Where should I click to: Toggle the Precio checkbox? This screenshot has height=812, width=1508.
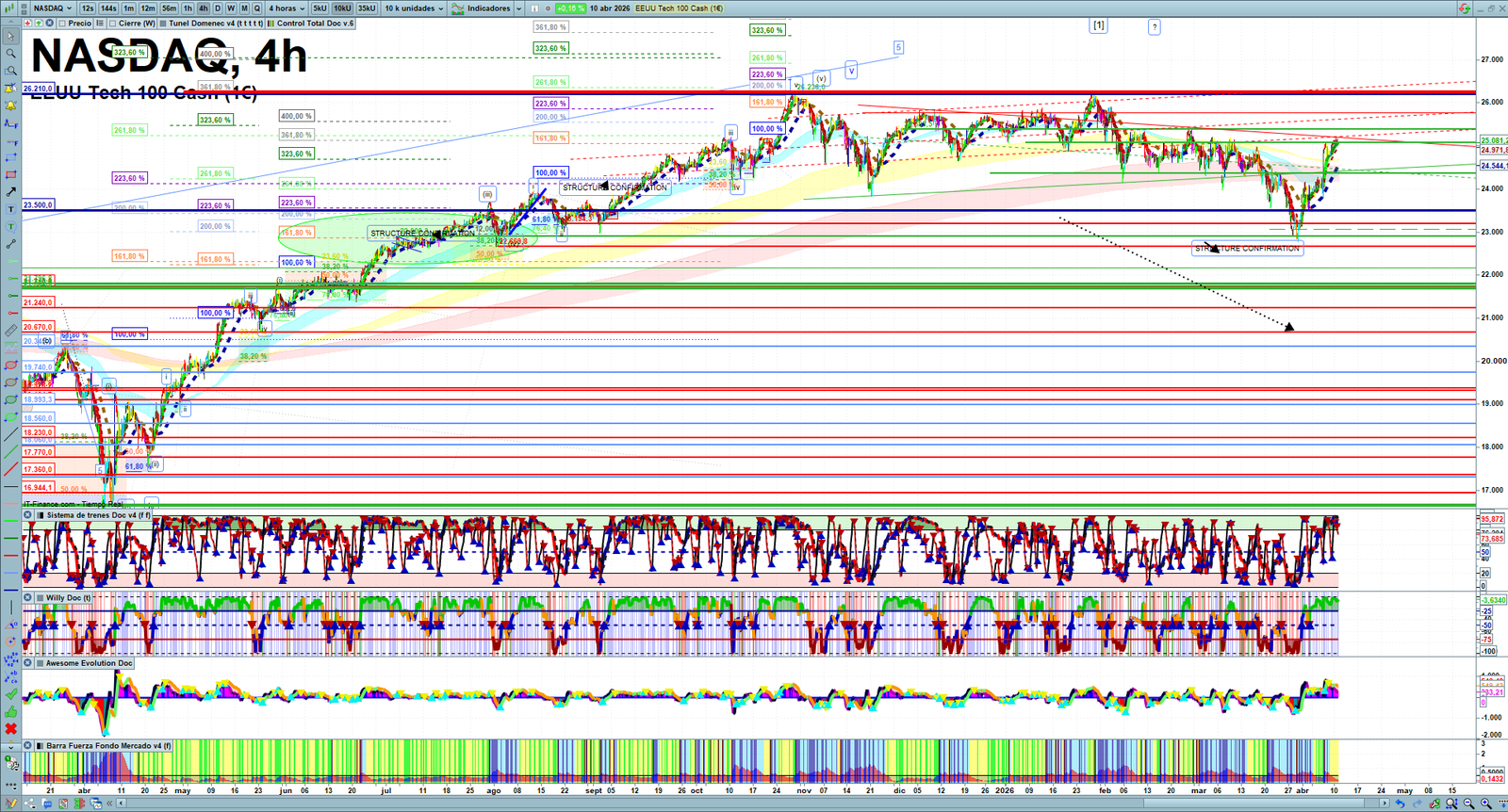[62, 24]
